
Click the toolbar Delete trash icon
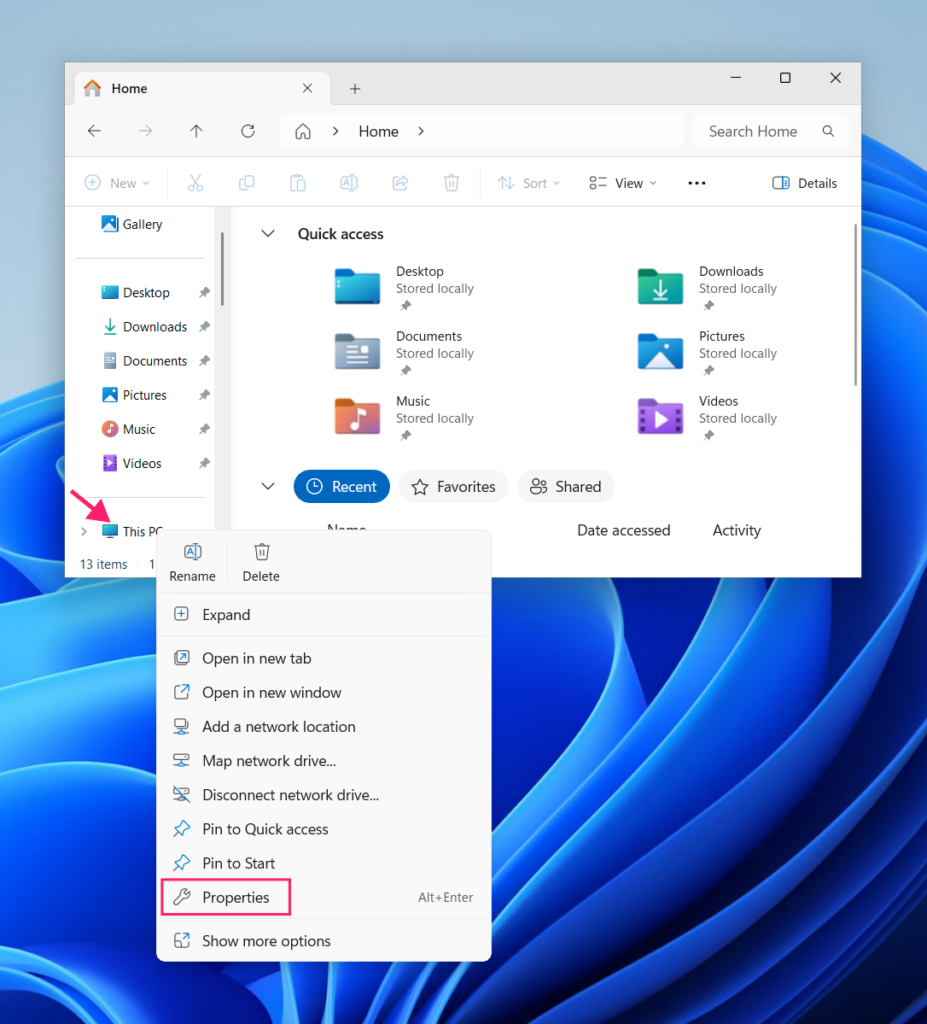click(451, 183)
